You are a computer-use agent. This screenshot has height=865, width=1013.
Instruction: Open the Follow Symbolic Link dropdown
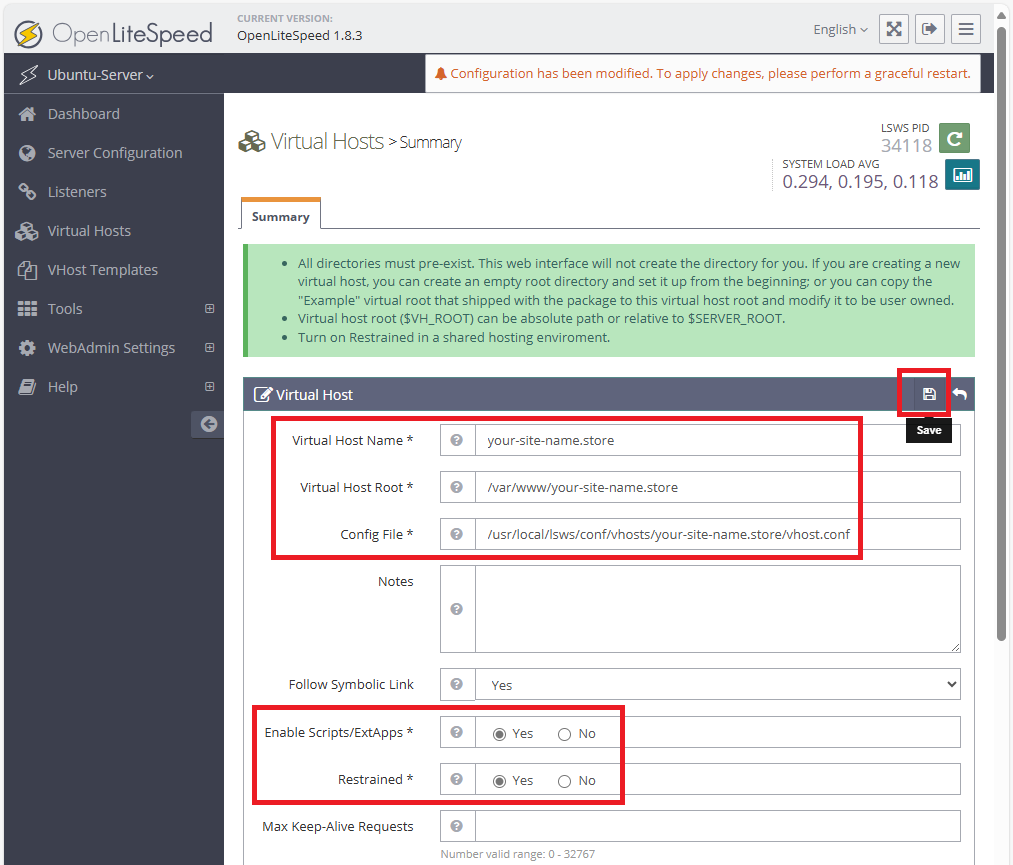(x=718, y=684)
